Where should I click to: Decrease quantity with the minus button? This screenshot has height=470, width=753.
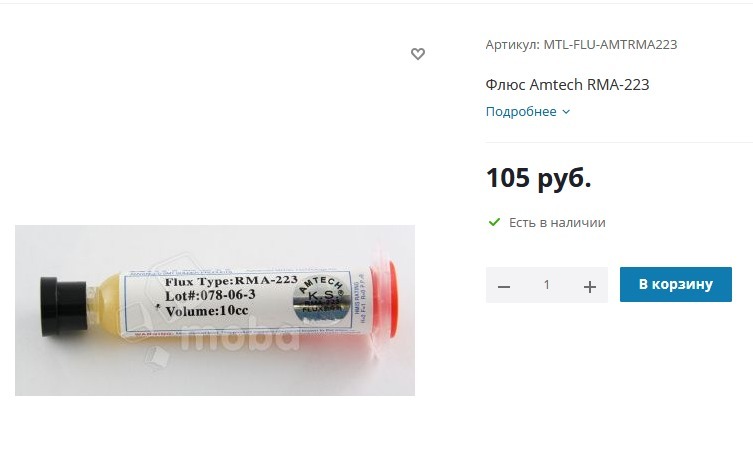pyautogui.click(x=504, y=287)
